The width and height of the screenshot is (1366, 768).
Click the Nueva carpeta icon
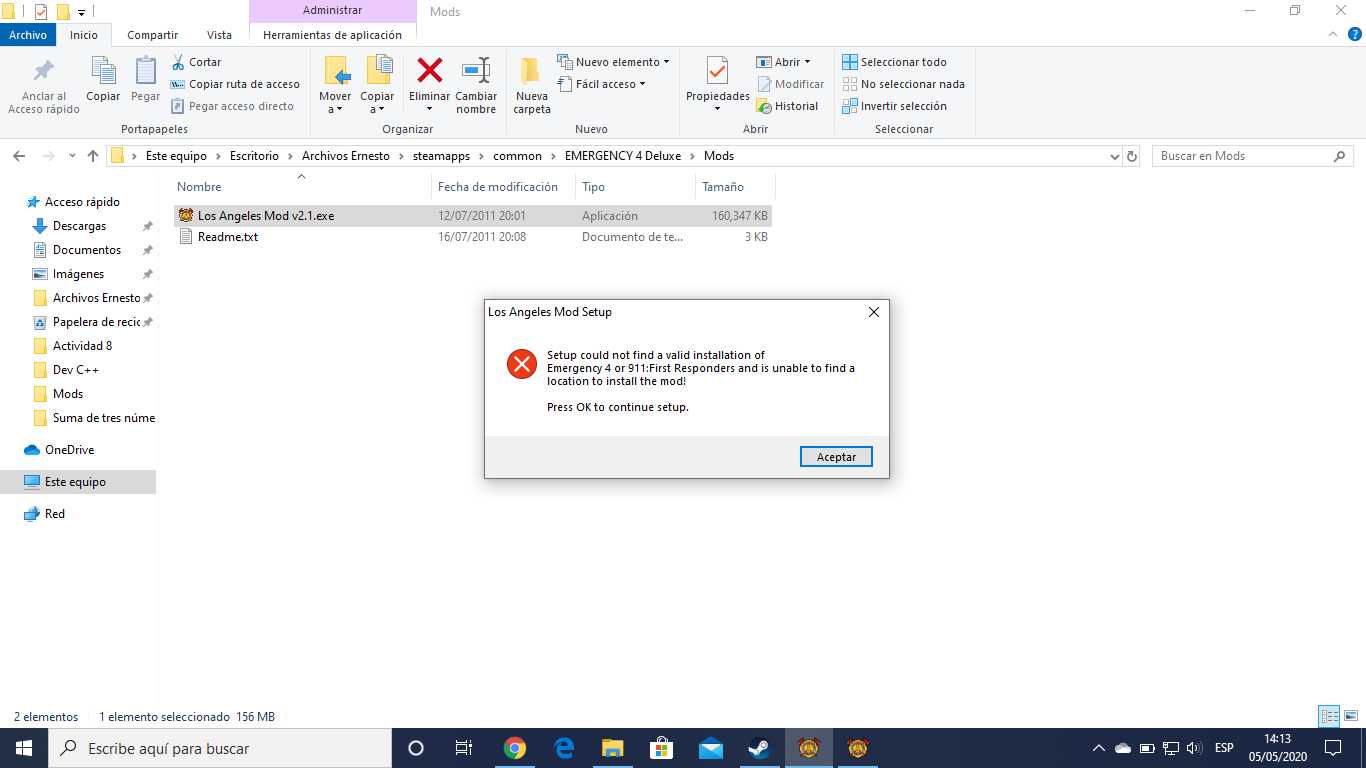tap(532, 70)
